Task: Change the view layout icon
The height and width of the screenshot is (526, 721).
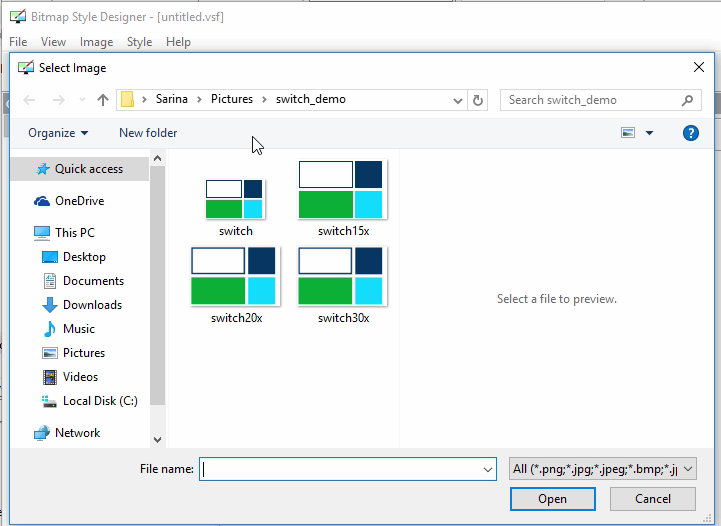Action: click(x=628, y=133)
